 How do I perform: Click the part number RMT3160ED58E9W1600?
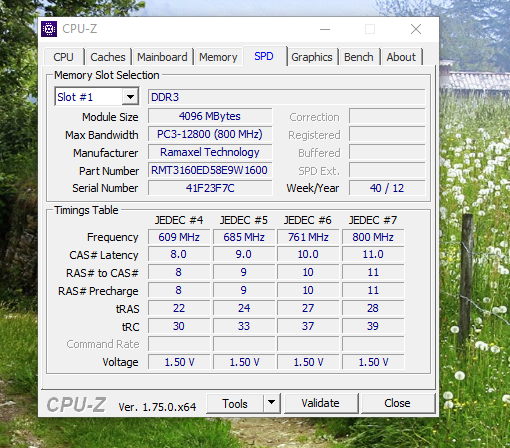pyautogui.click(x=210, y=170)
